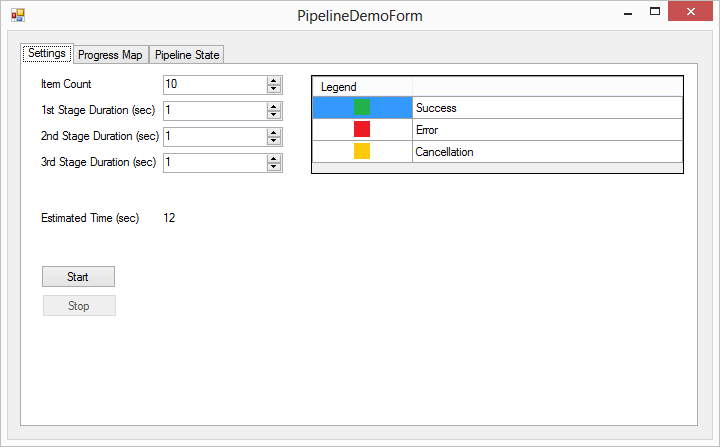Raise 2nd Stage Duration using up arrow
Screen dimensions: 720x447
(x=274, y=132)
